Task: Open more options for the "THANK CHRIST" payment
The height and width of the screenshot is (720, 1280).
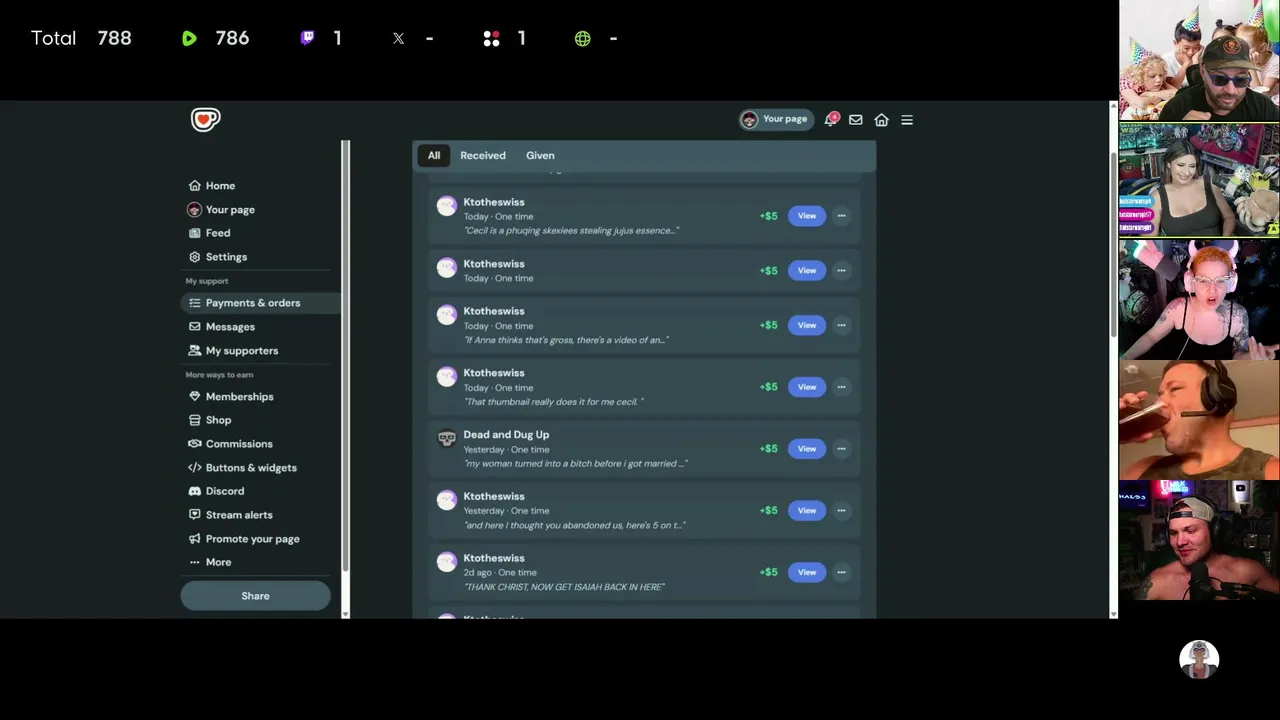Action: tap(841, 572)
